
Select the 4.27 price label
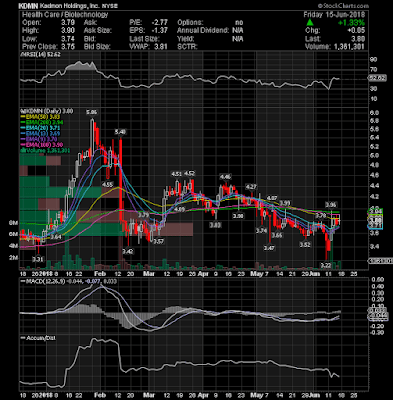251,186
